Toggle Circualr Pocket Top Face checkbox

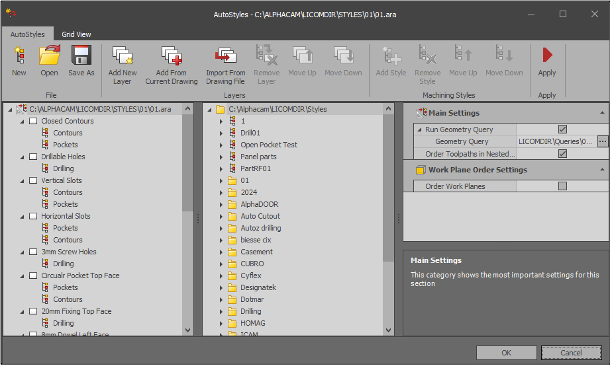(x=33, y=276)
